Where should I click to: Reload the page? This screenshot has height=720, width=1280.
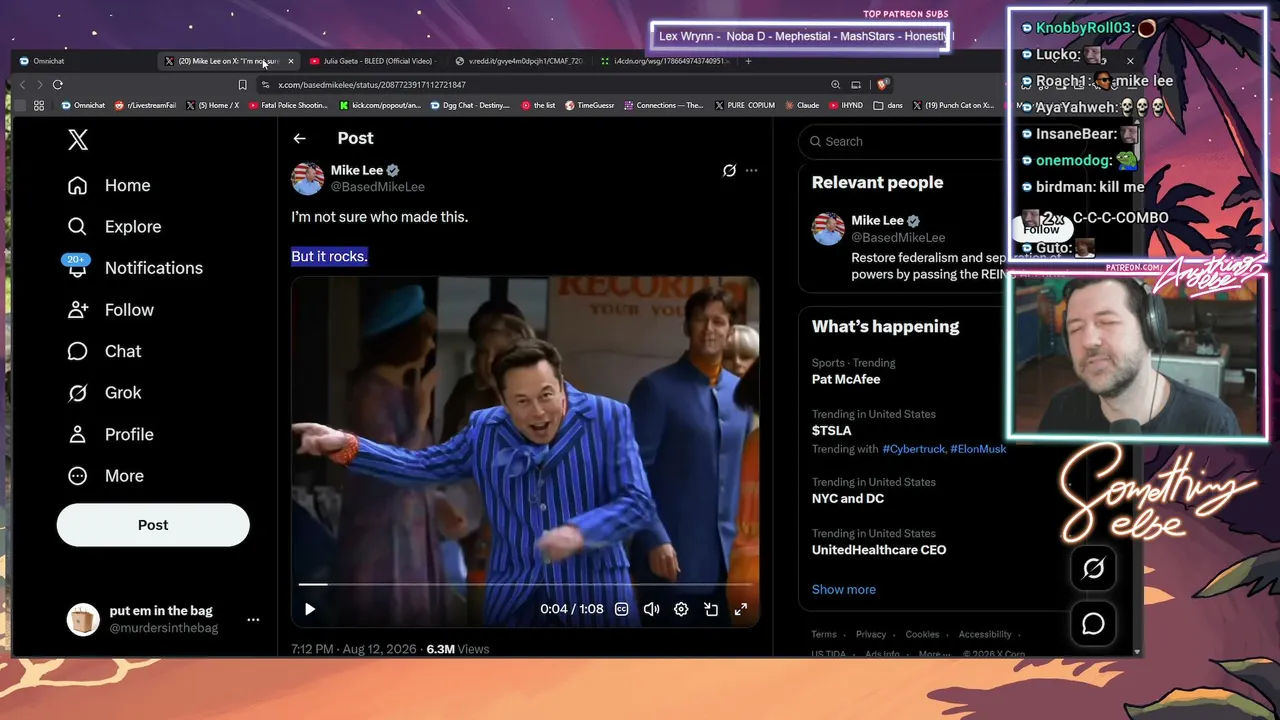[58, 85]
